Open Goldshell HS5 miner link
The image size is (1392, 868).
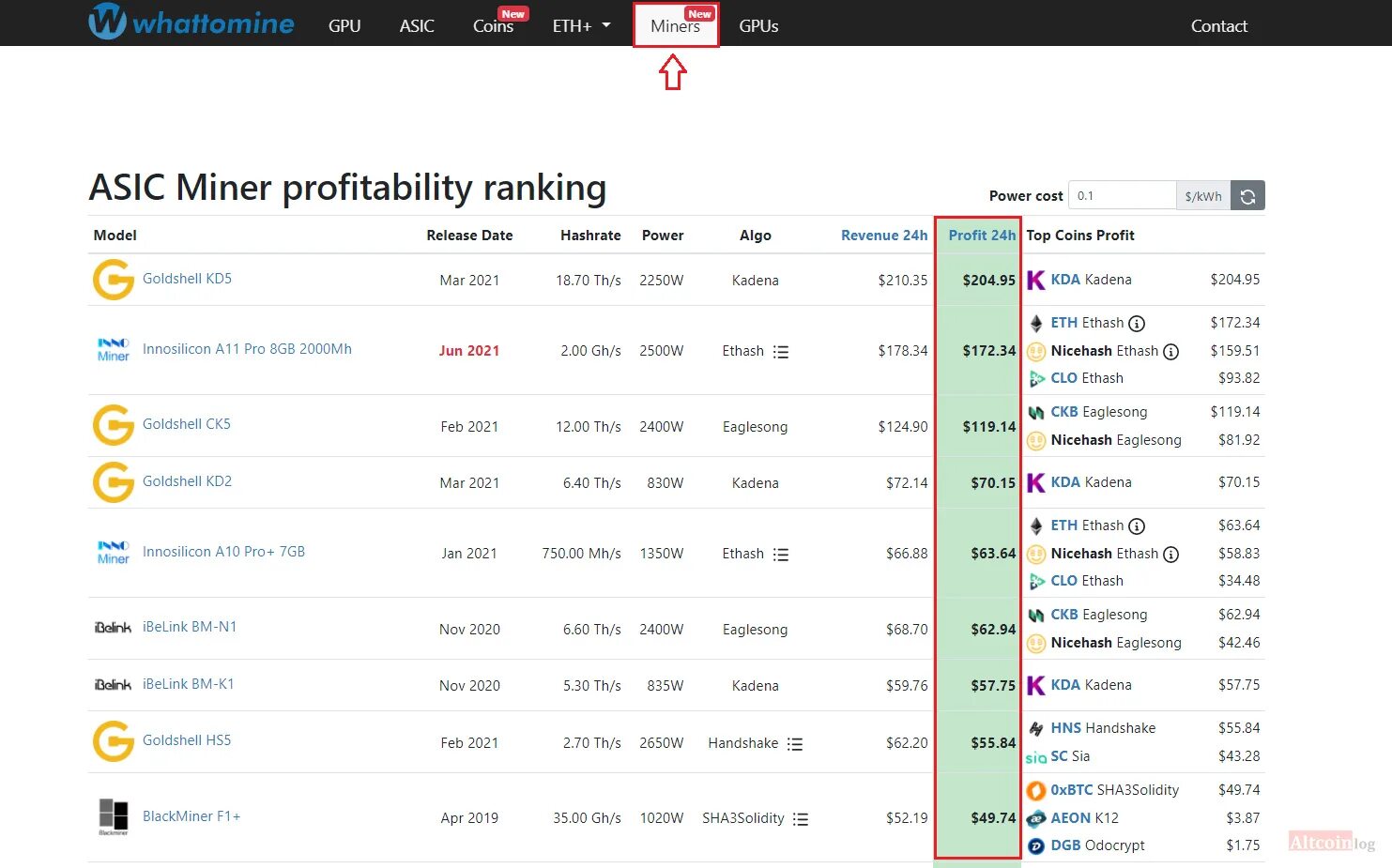(x=187, y=740)
